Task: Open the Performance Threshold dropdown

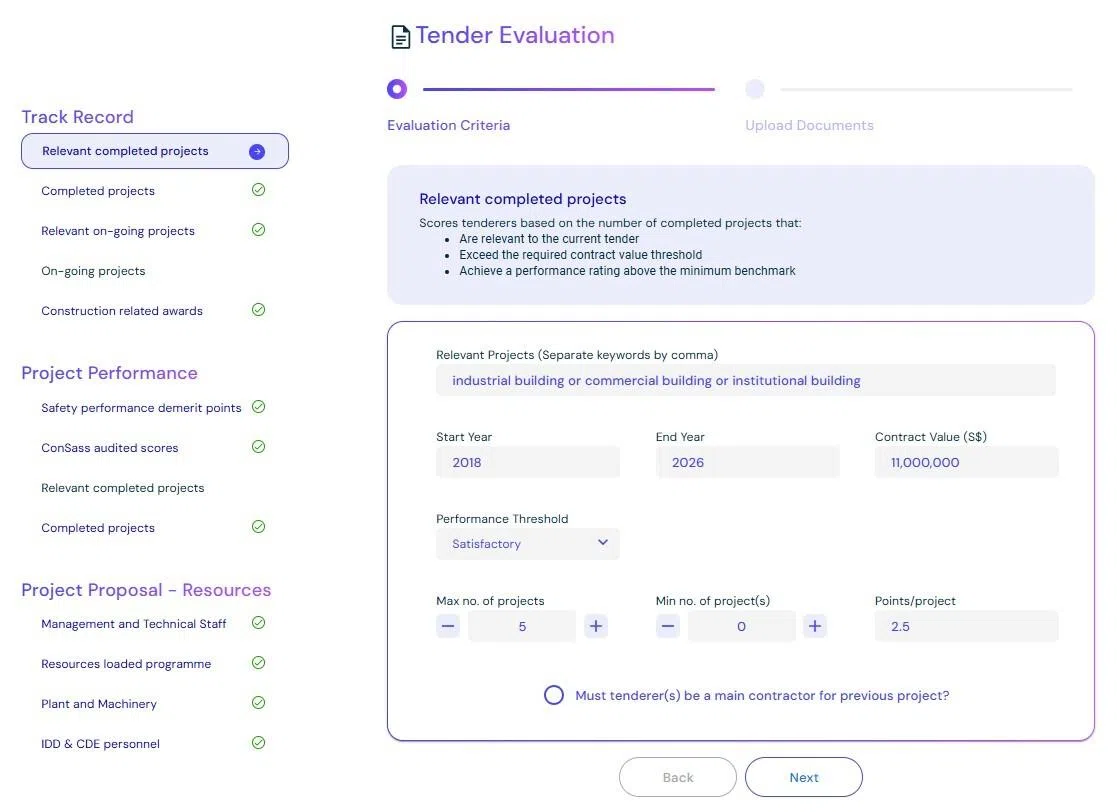Action: pyautogui.click(x=528, y=544)
